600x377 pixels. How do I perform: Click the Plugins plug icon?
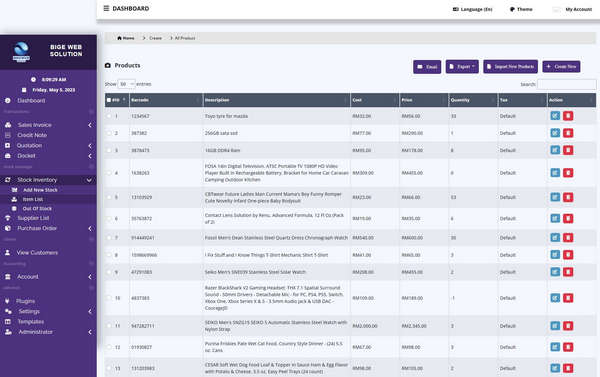8,301
